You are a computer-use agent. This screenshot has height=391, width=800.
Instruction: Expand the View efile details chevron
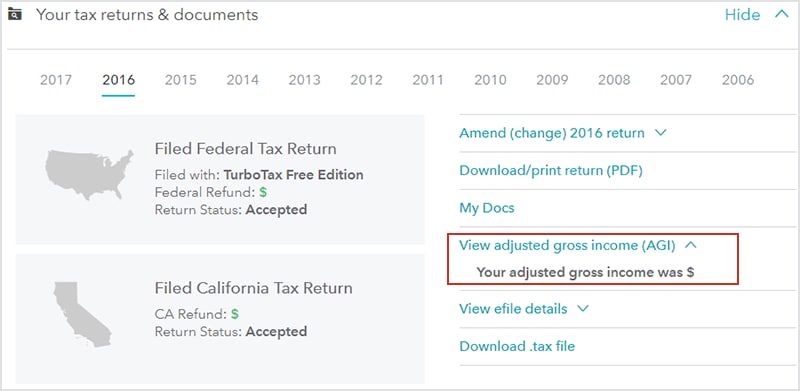click(583, 309)
